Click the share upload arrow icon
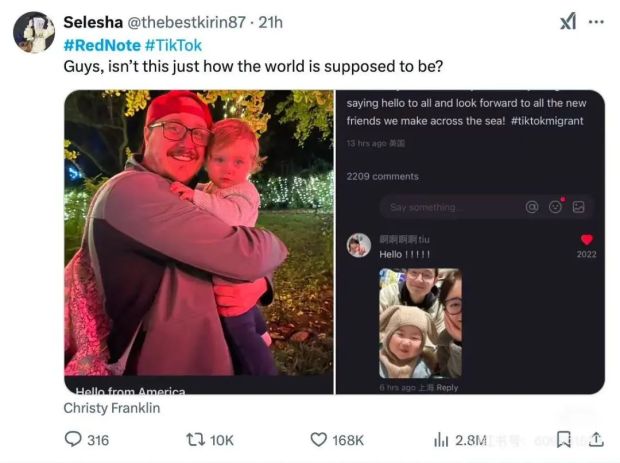This screenshot has height=463, width=620. [596, 439]
